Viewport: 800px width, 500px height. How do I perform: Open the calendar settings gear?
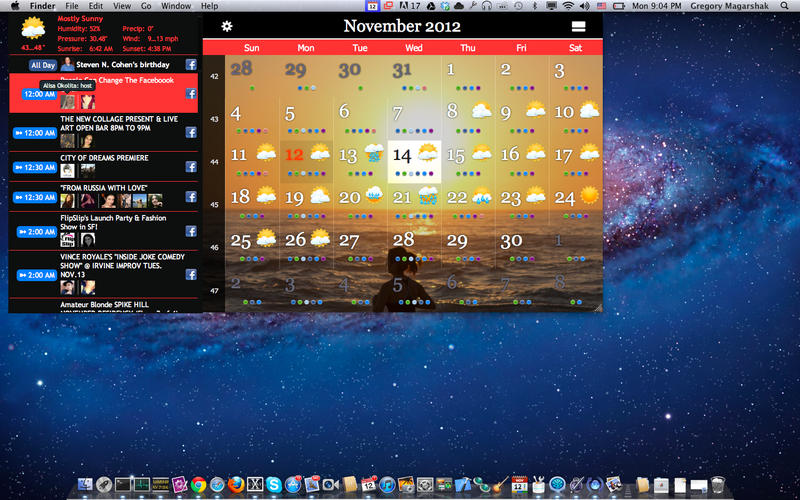(227, 26)
